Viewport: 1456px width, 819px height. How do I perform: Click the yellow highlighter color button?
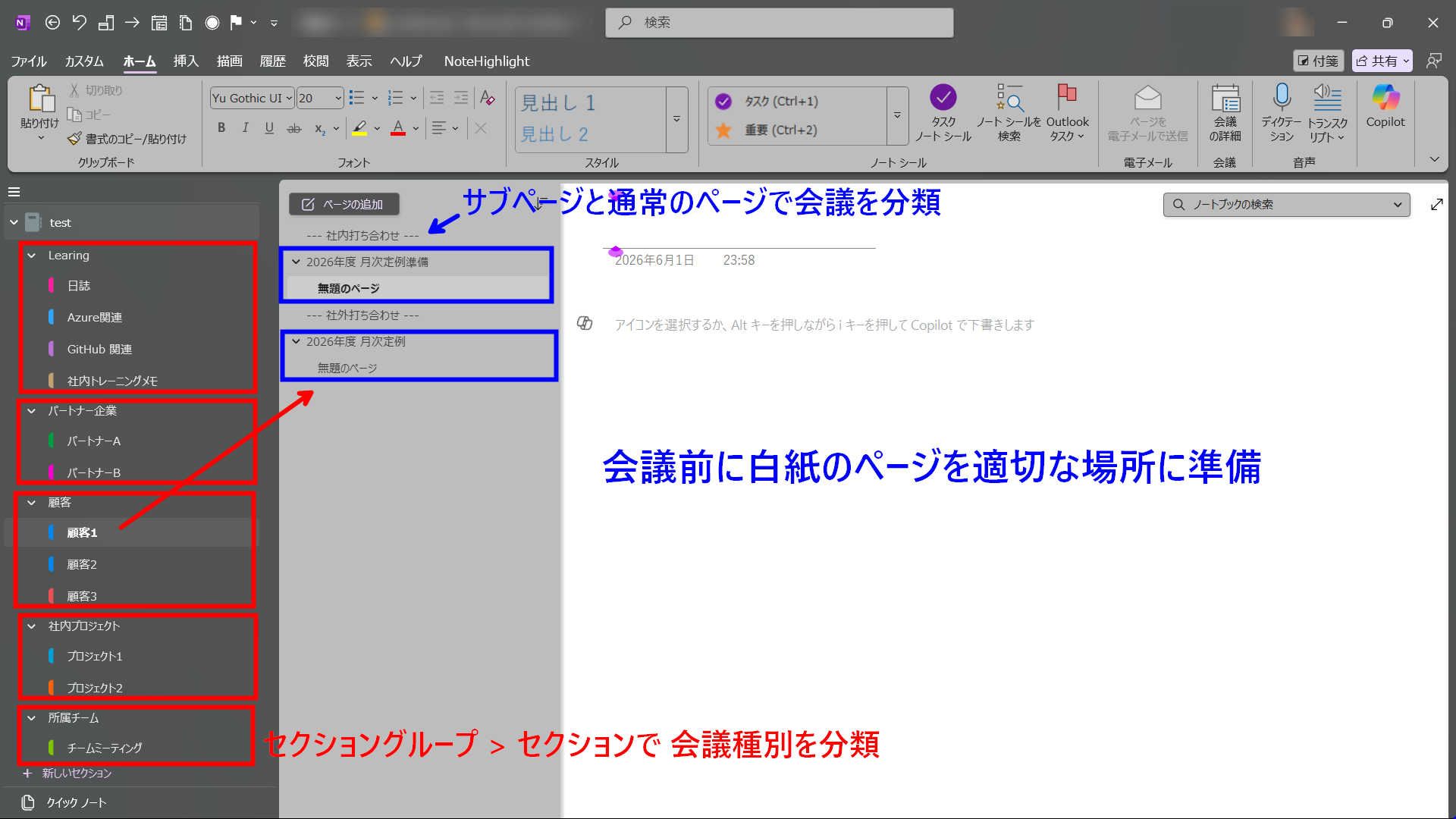click(359, 128)
